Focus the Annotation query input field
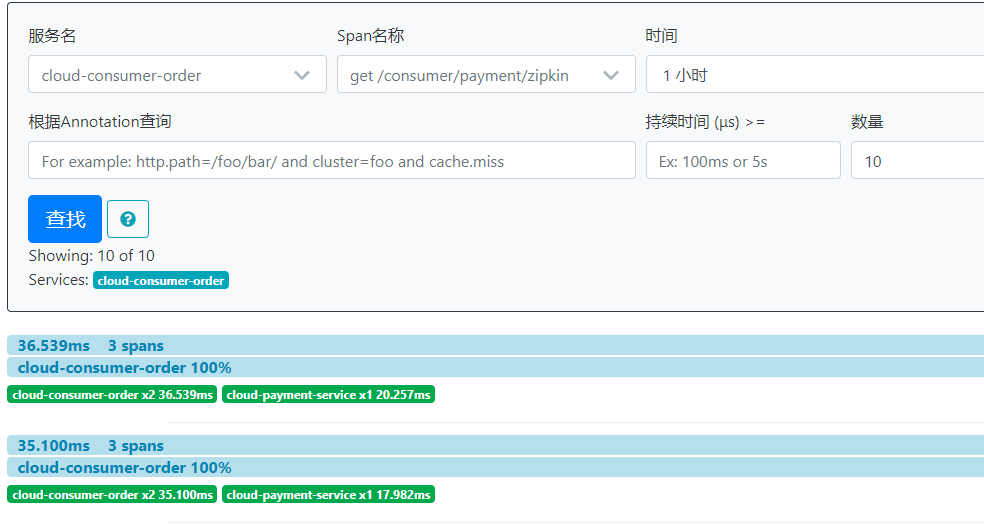984x524 pixels. coord(332,161)
